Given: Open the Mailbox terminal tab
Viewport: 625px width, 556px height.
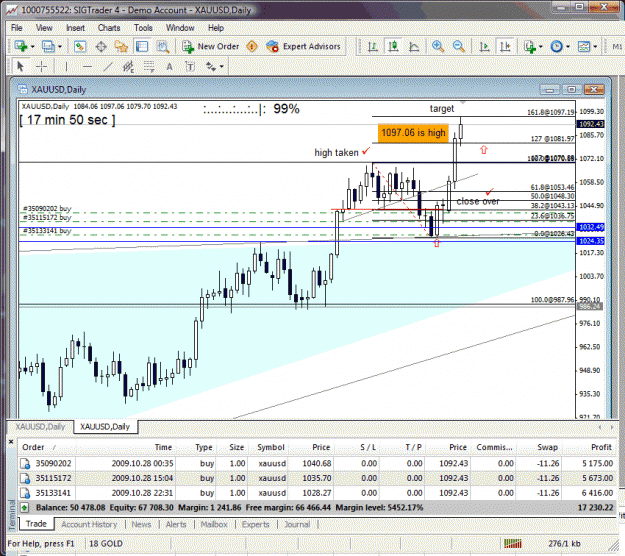Looking at the screenshot, I should pos(214,525).
